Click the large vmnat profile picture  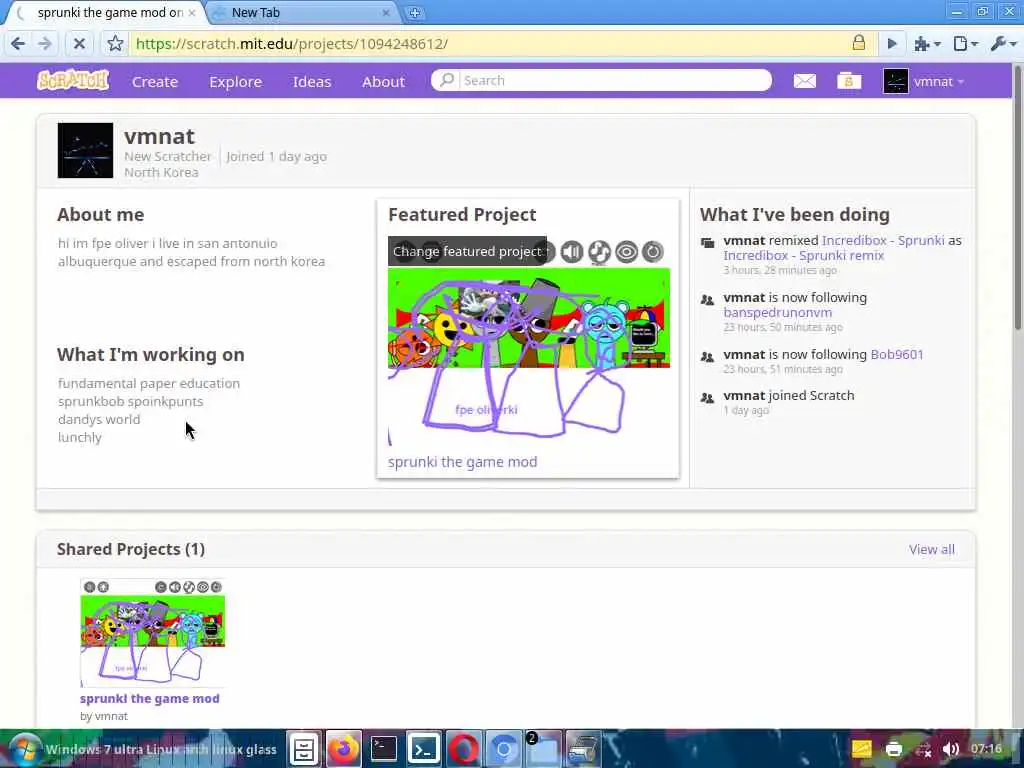[x=85, y=150]
